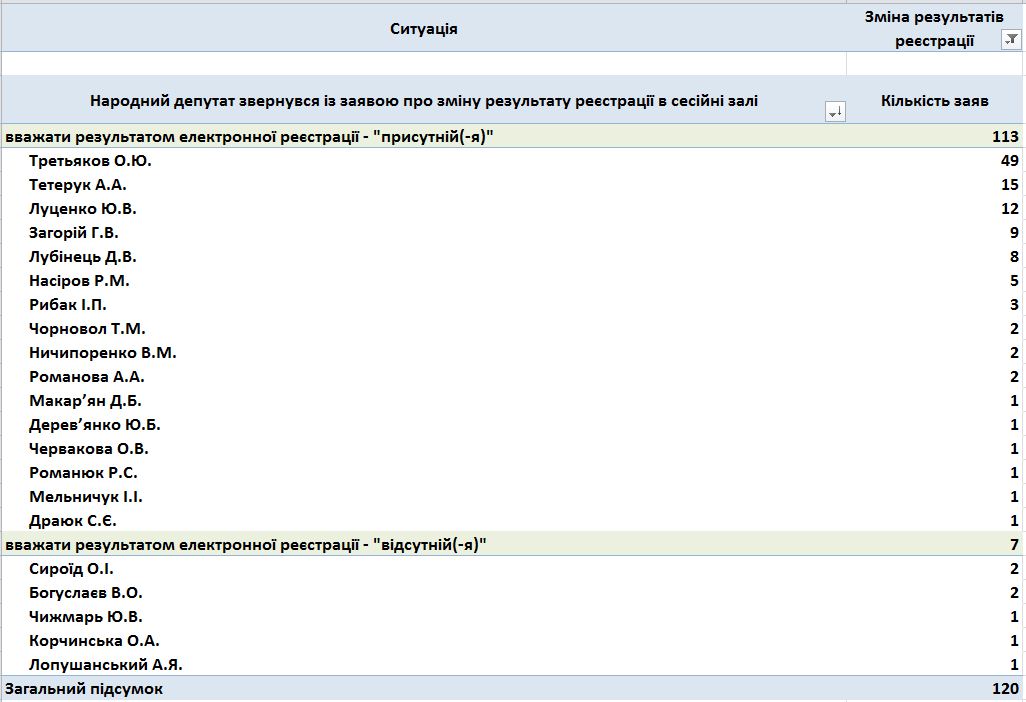
Task: Click the value 113 subtotal cell
Action: (1007, 135)
